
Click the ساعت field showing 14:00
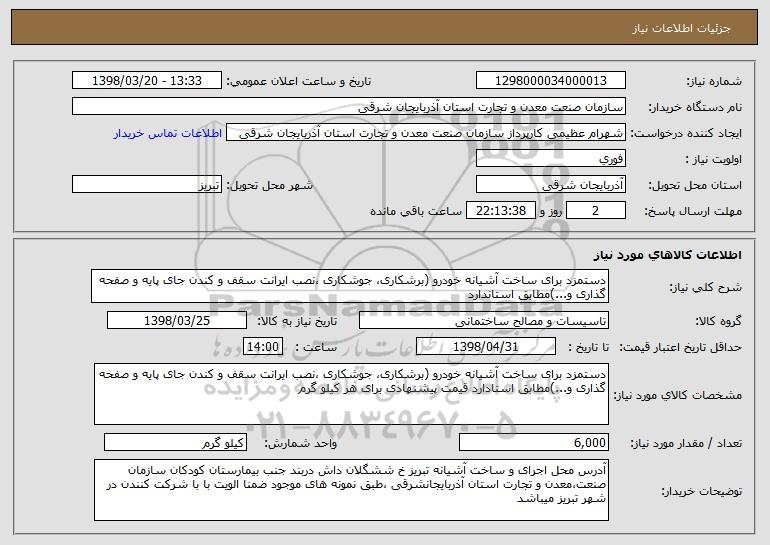pyautogui.click(x=263, y=346)
